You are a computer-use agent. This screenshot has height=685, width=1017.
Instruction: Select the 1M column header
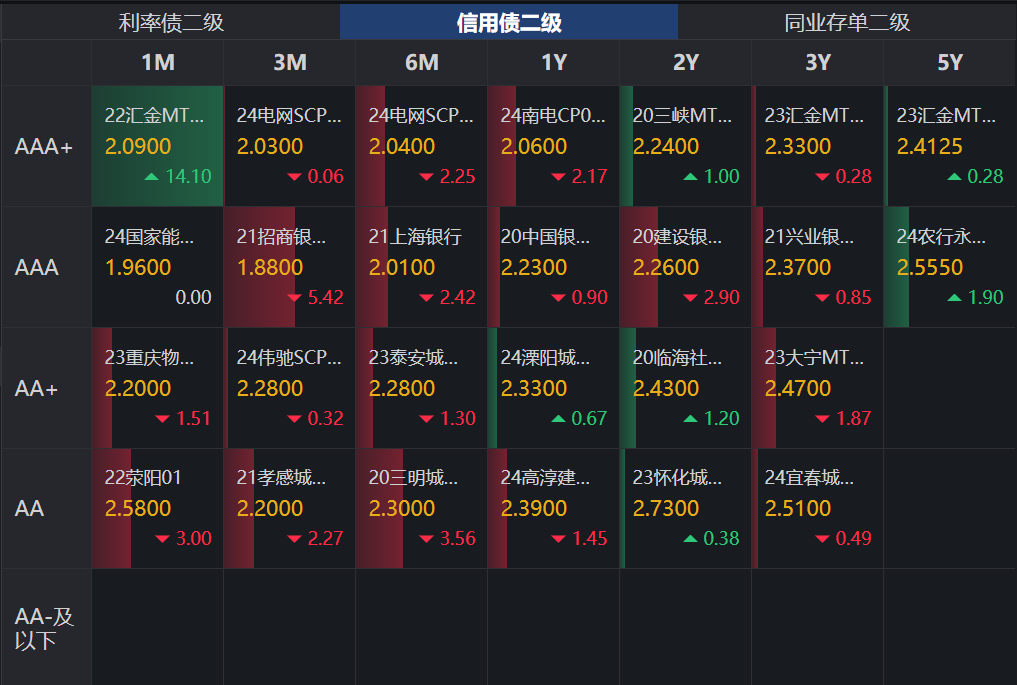[156, 62]
